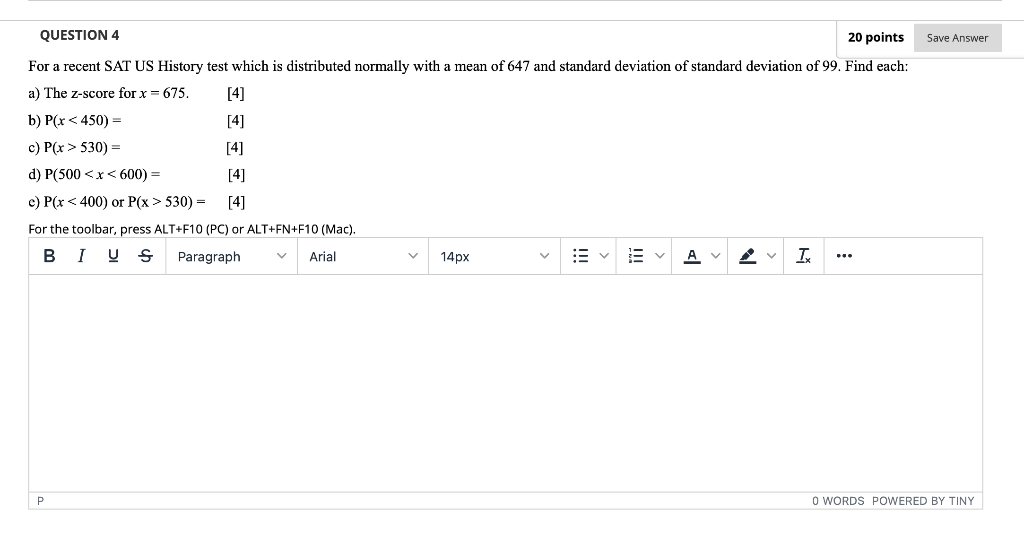Click the 0 WORDS counter

point(838,501)
